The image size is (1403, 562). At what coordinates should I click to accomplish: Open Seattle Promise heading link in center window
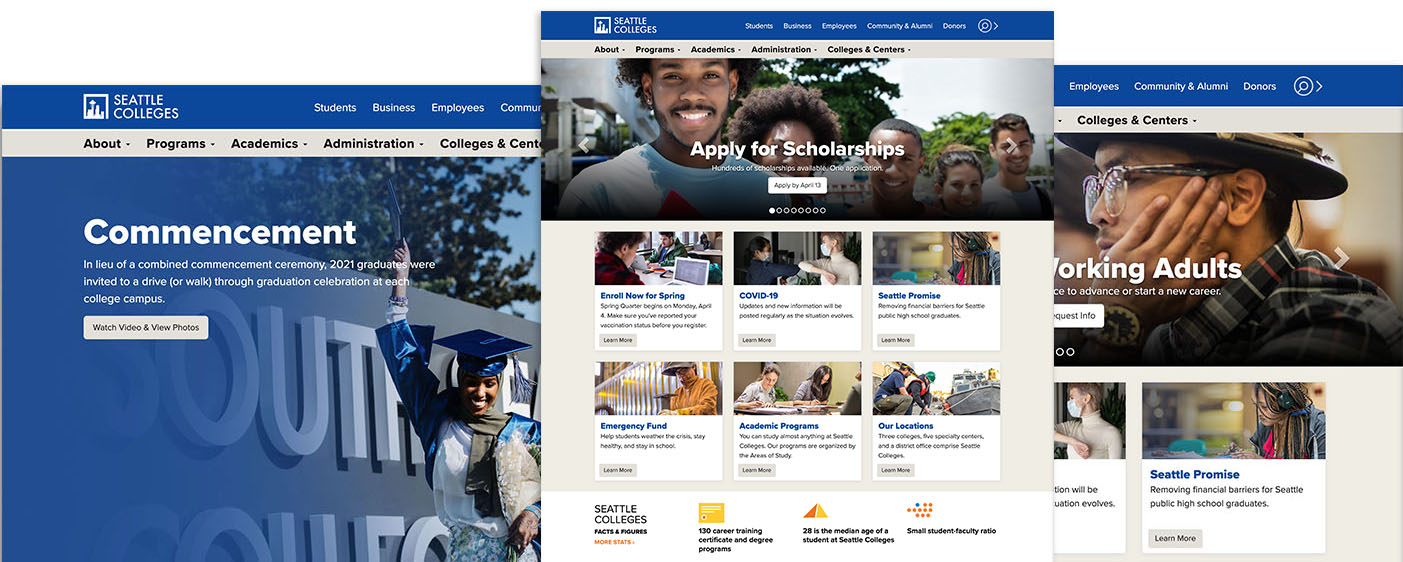[909, 296]
